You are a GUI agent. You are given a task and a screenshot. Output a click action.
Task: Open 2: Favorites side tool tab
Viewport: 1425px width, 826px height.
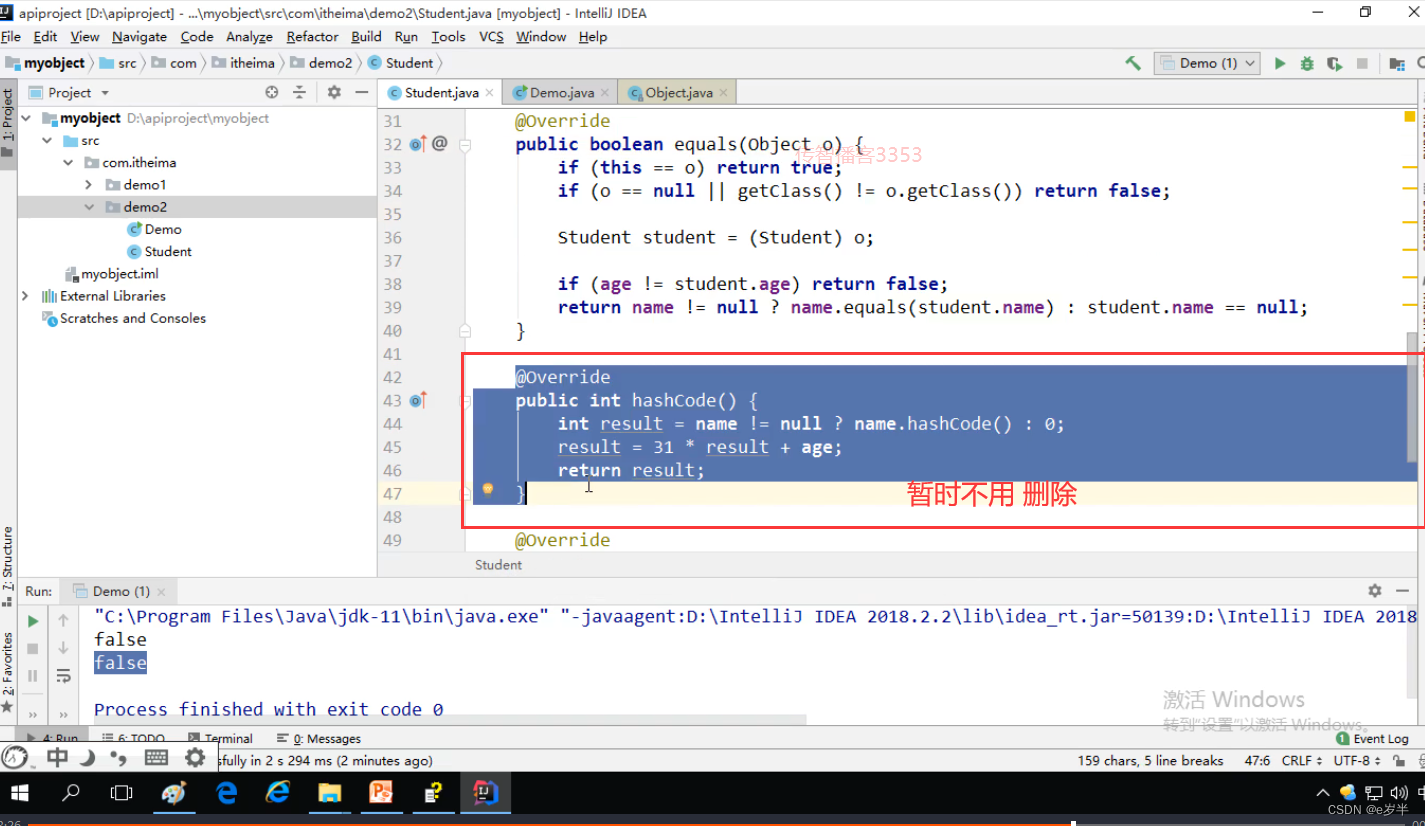pyautogui.click(x=8, y=672)
